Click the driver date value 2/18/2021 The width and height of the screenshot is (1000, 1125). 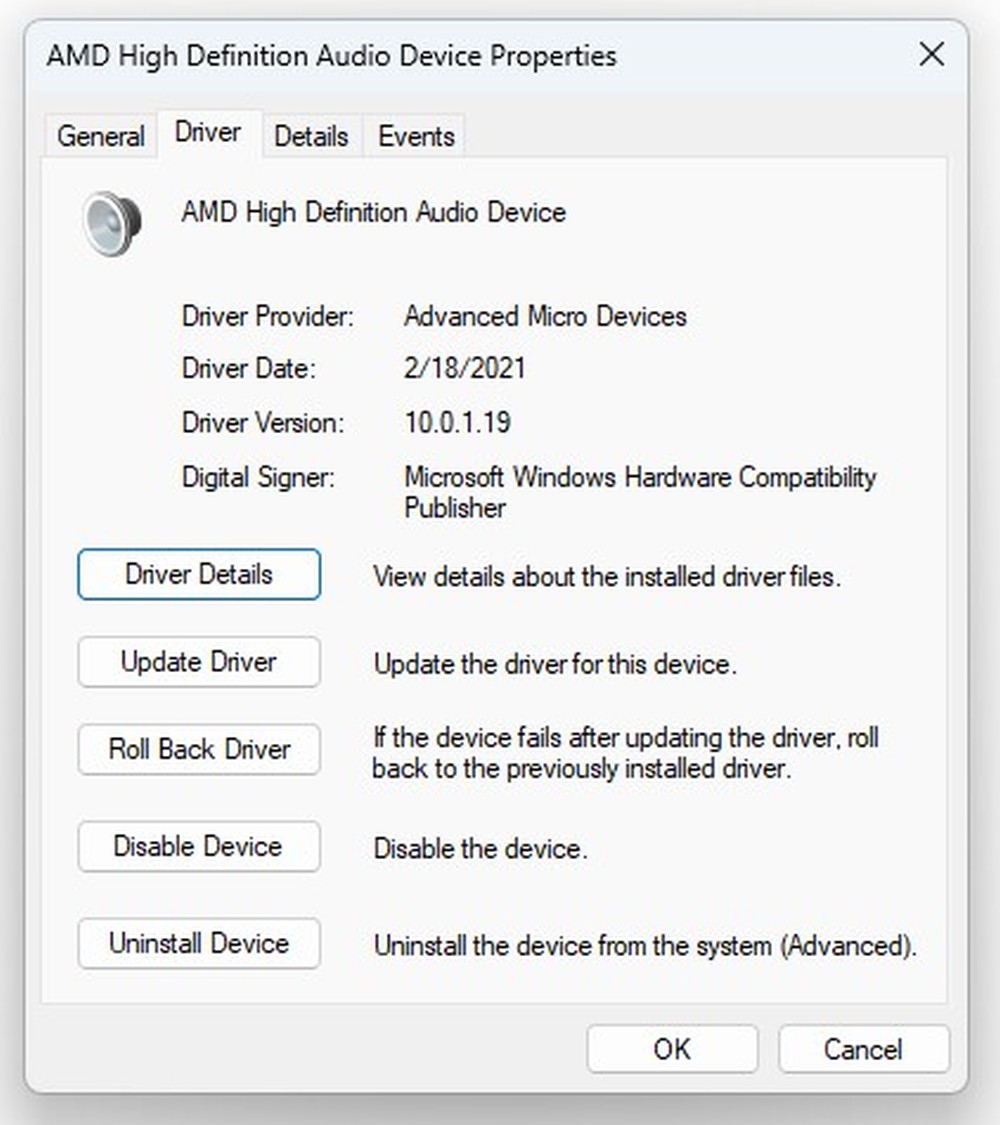point(465,368)
